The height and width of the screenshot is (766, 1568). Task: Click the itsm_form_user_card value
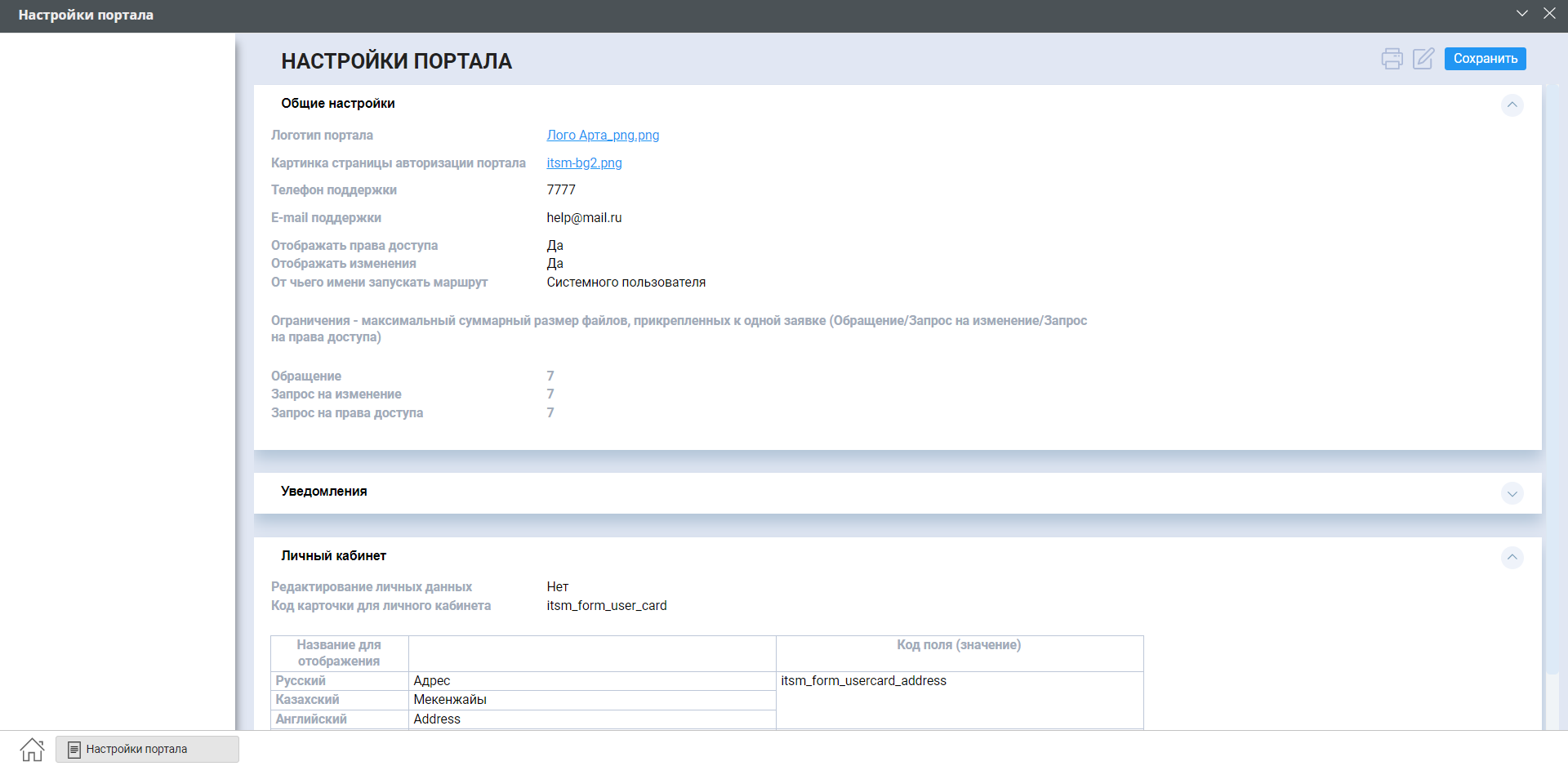(606, 606)
